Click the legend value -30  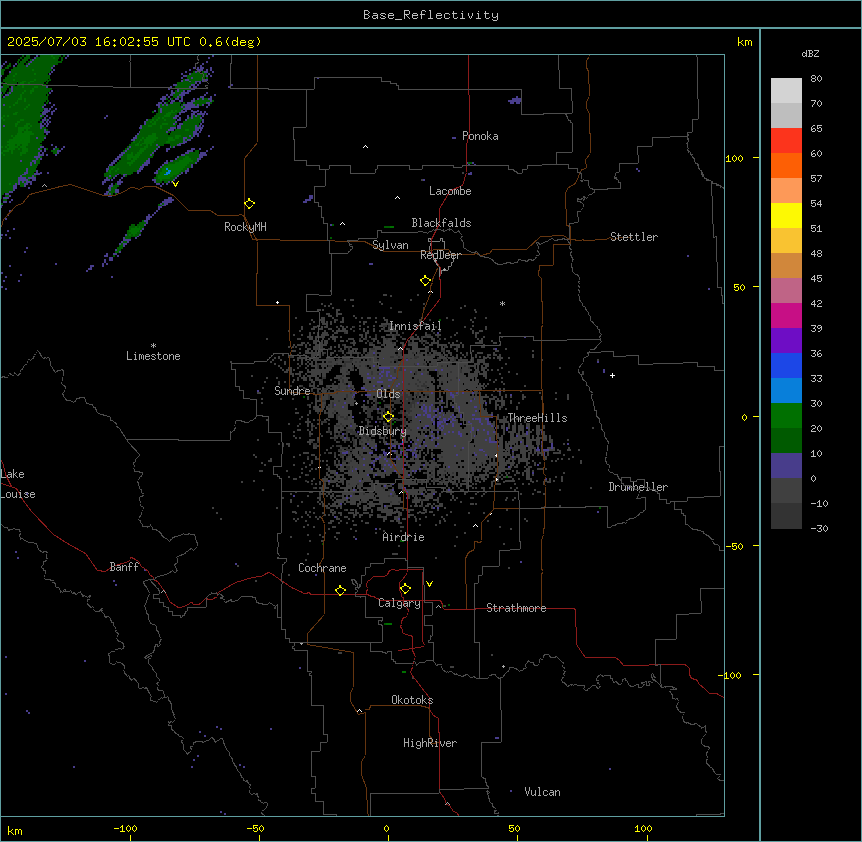pos(819,528)
